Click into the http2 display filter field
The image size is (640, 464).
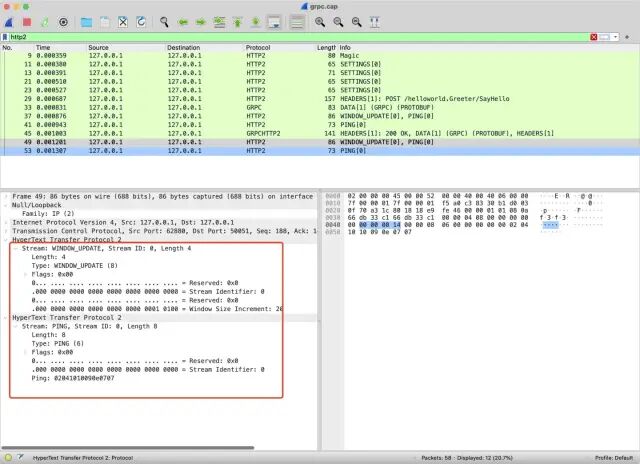click(299, 37)
